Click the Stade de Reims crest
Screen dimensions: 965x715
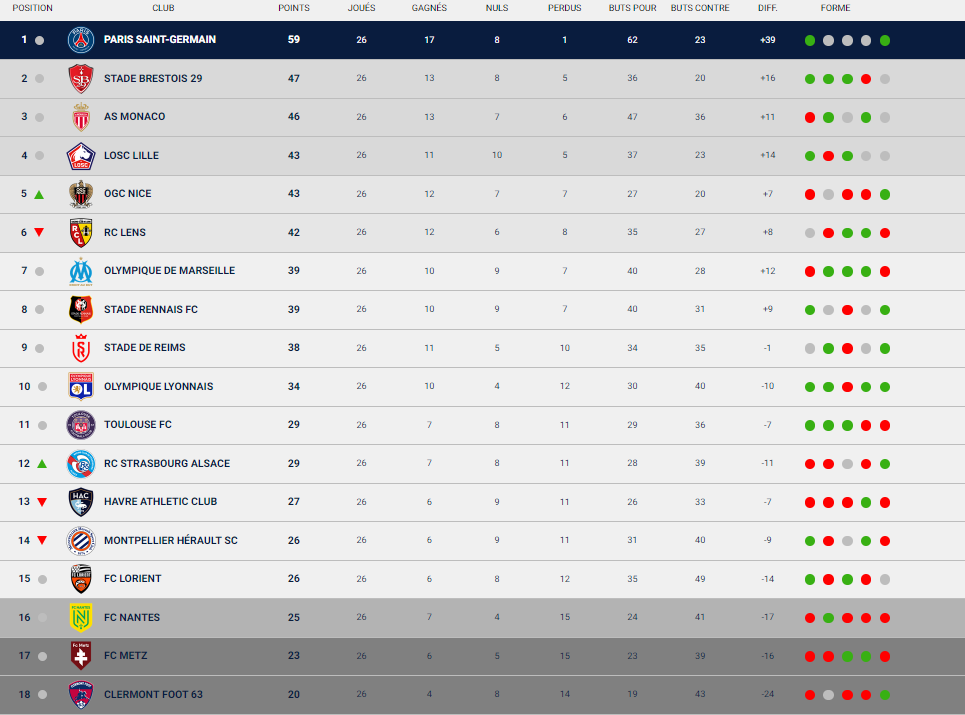[81, 348]
